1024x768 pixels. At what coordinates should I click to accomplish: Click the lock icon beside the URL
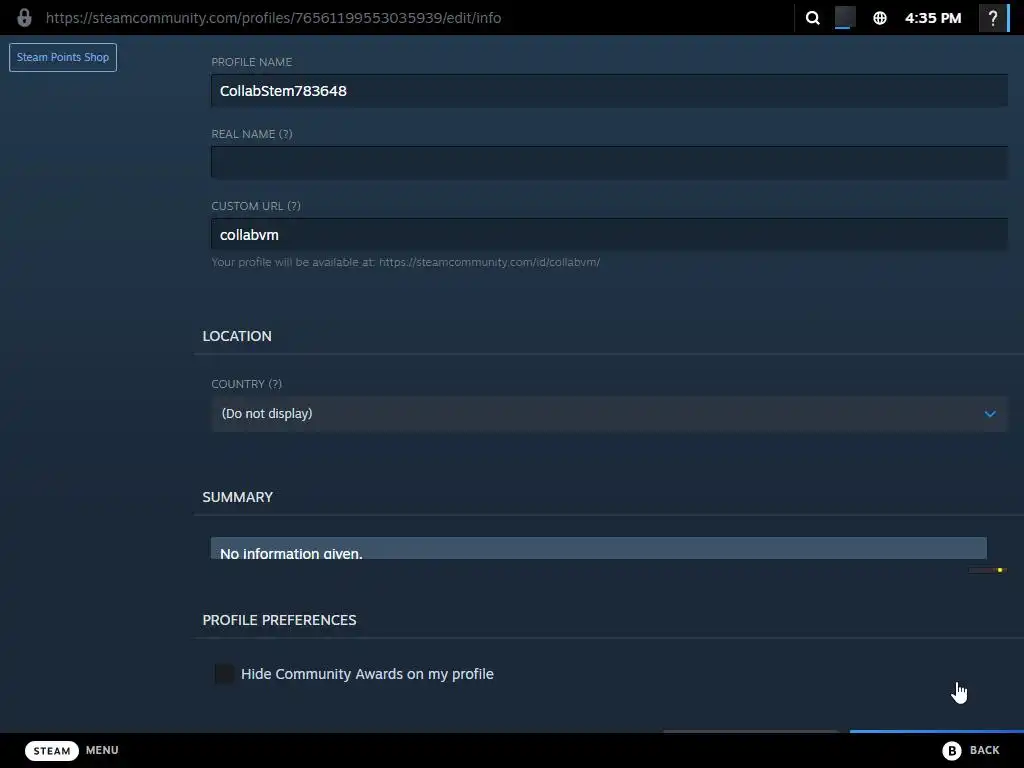point(24,18)
